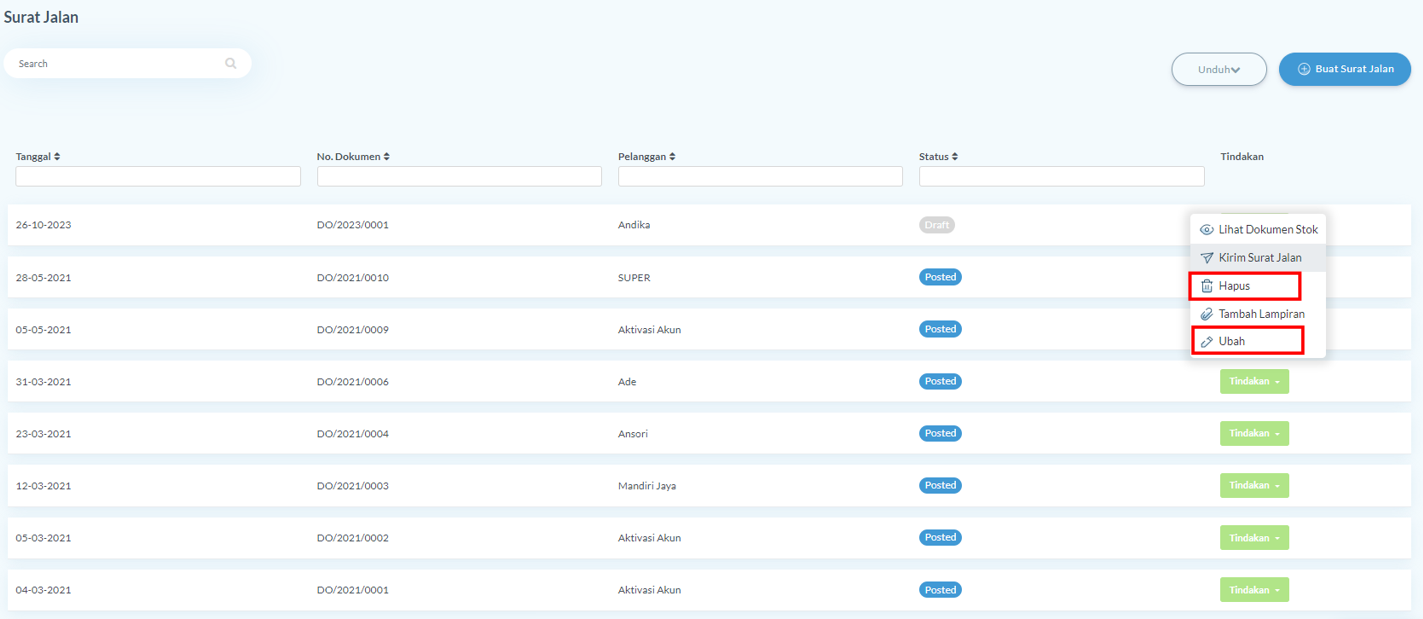Click the Draft status badge for Andika
Viewport: 1423px width, 619px height.
point(937,225)
